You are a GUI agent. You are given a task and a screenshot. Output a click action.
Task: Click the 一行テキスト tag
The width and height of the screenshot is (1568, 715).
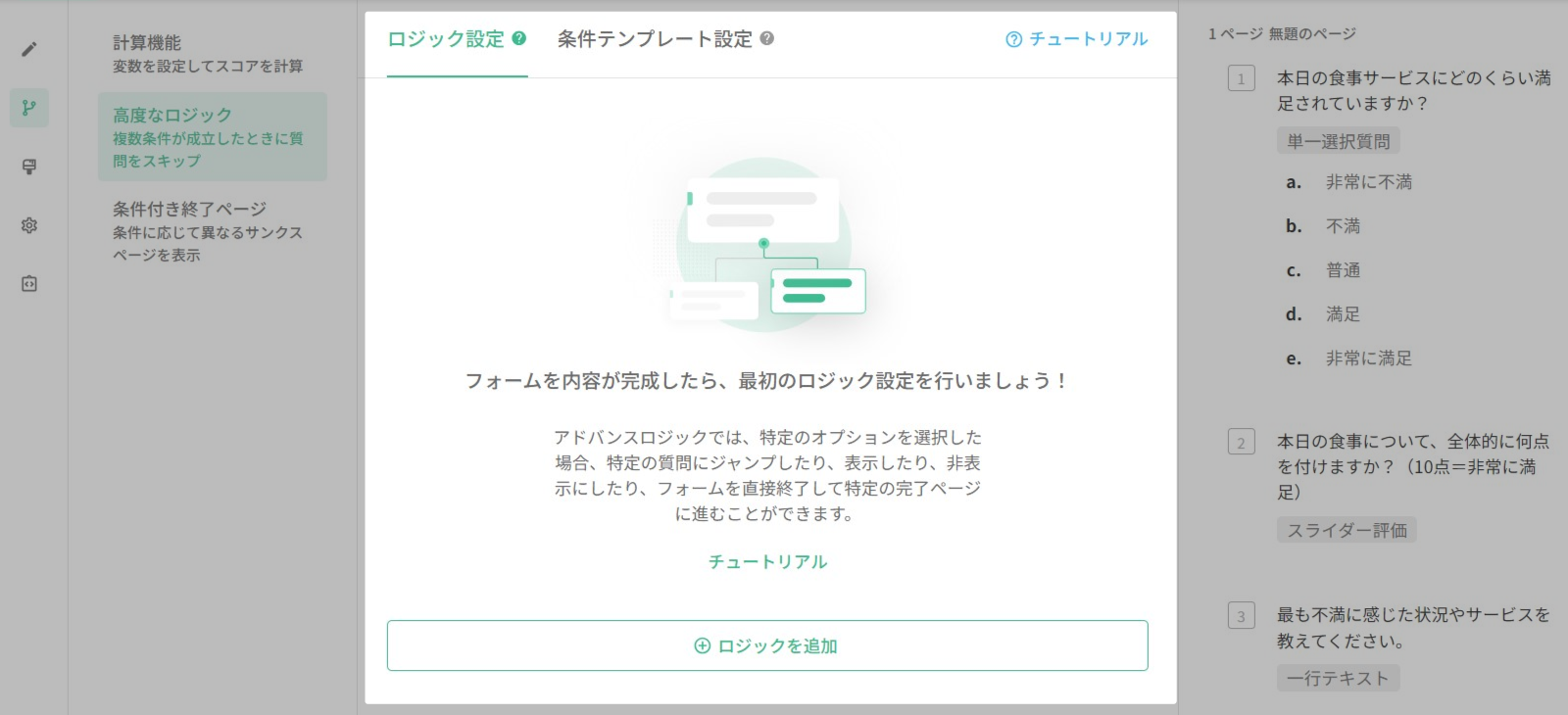1339,678
